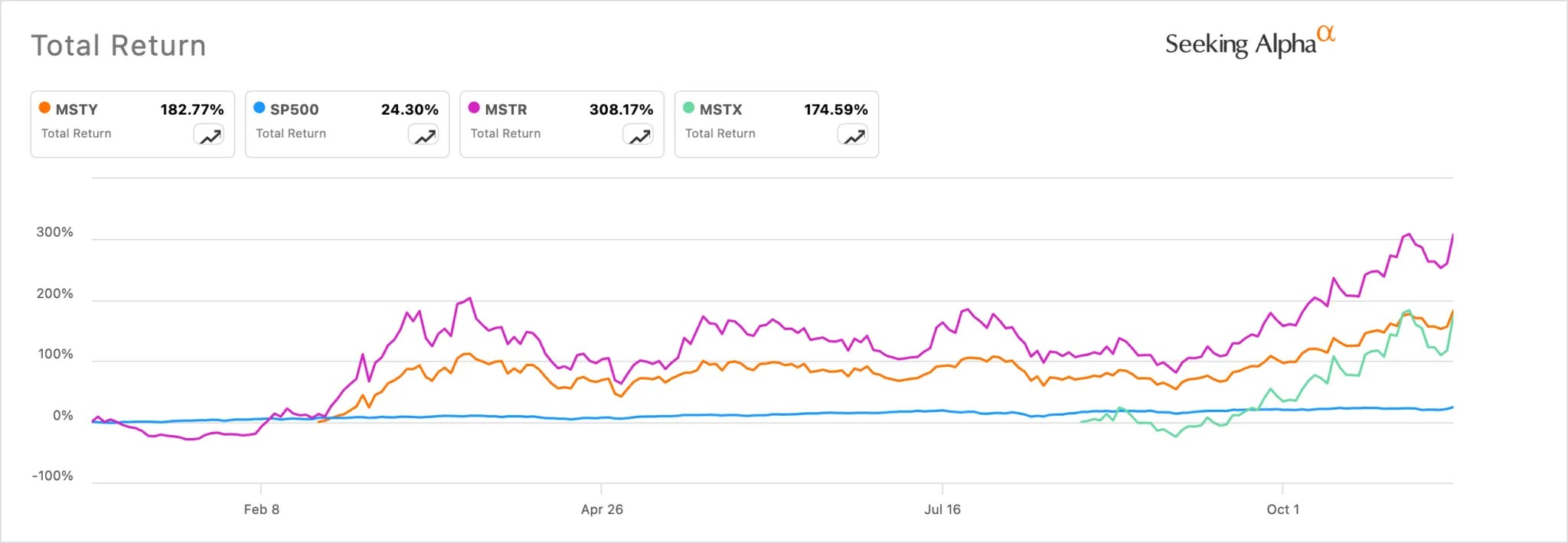Click the orange MSTY legend dot
1568x543 pixels.
click(45, 108)
